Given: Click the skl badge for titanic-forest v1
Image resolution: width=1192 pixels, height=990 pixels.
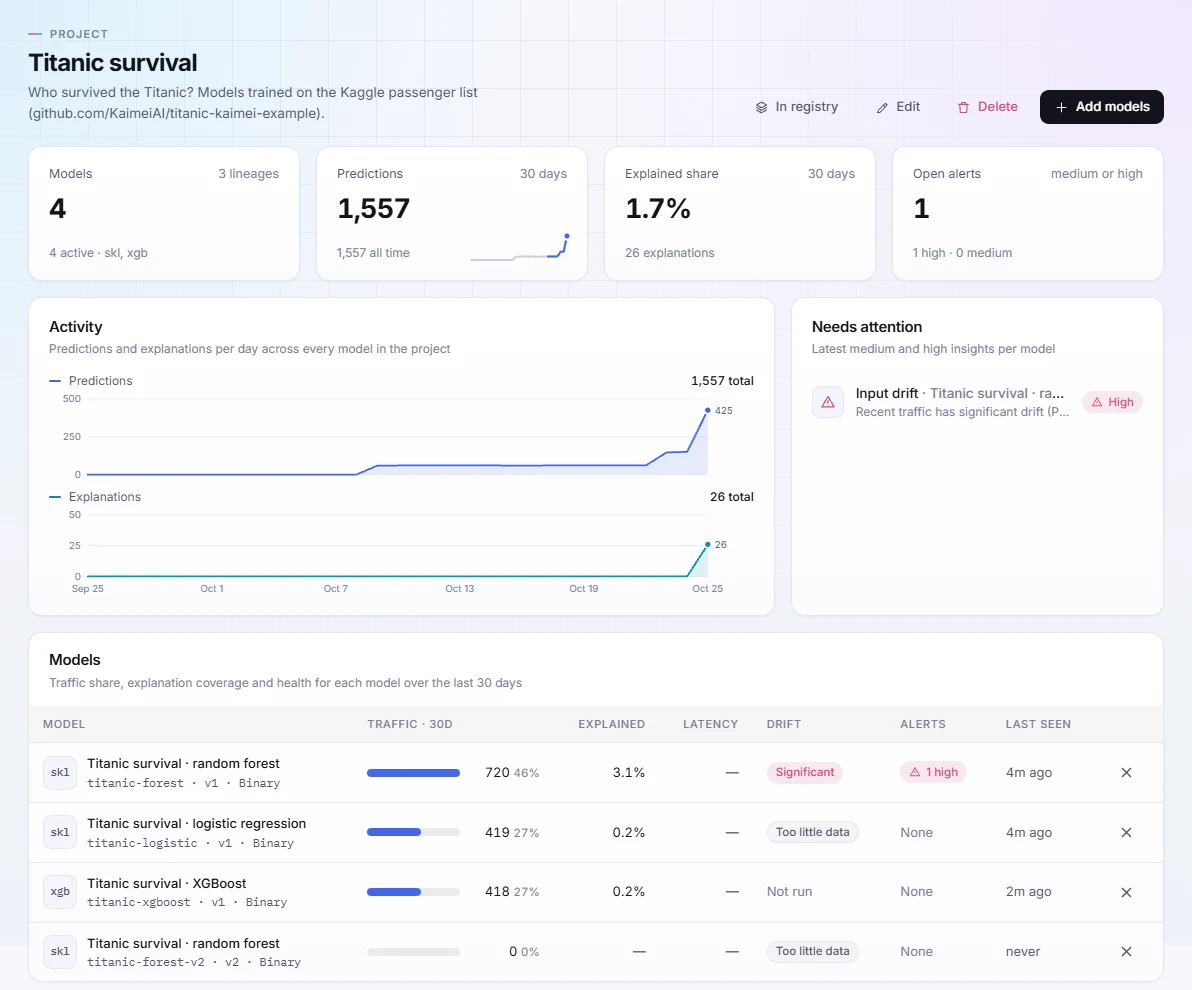Looking at the screenshot, I should [x=60, y=773].
